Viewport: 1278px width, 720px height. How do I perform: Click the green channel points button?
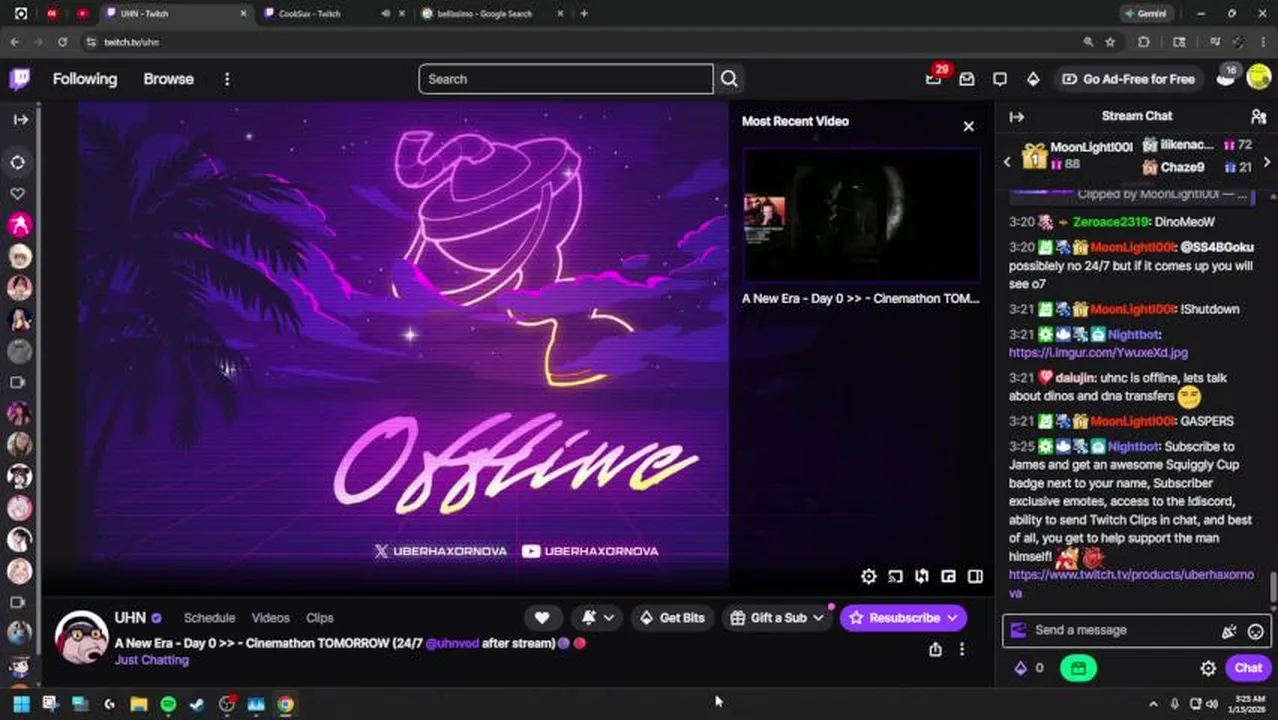[1078, 668]
